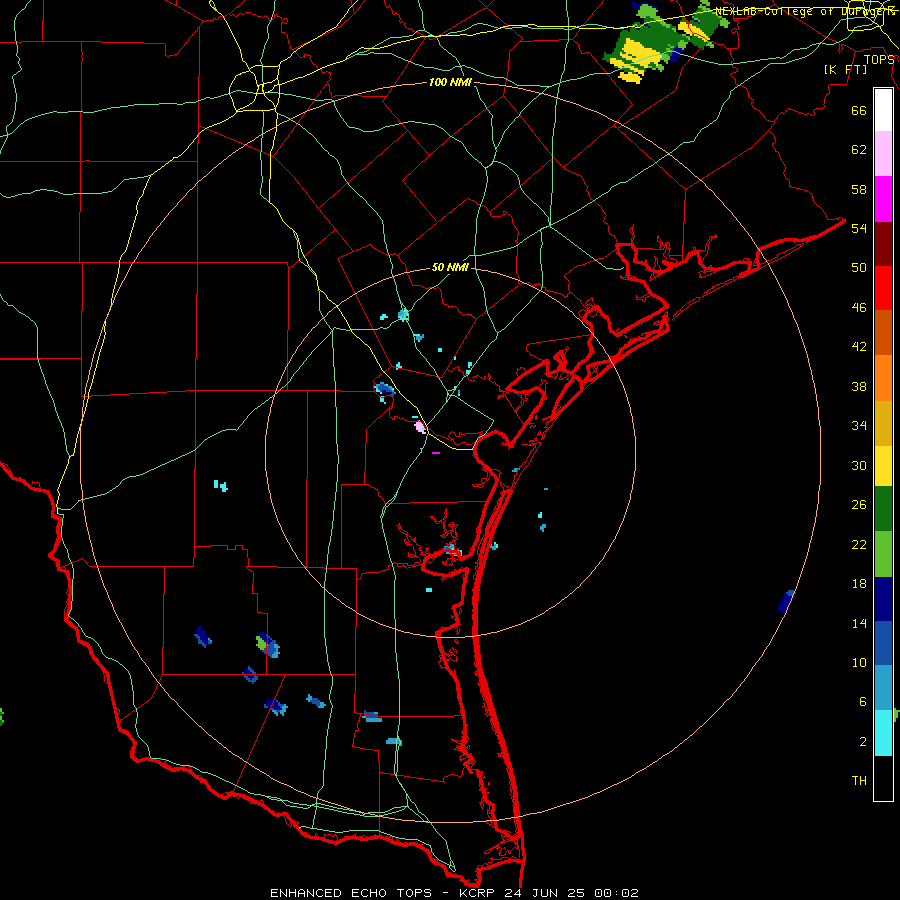Click the legend value "26"

click(859, 505)
